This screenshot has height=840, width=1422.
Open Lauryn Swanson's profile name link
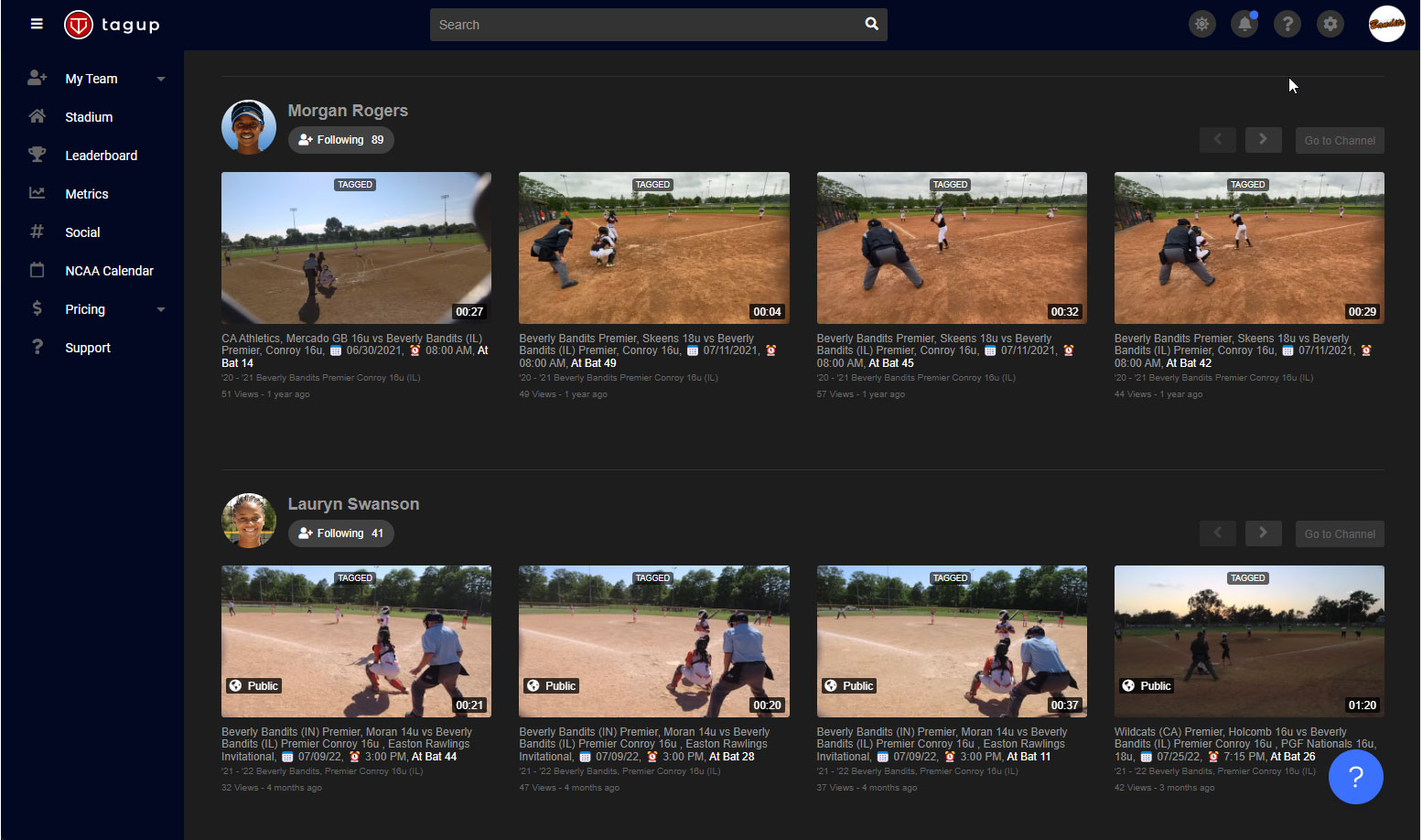click(x=353, y=503)
